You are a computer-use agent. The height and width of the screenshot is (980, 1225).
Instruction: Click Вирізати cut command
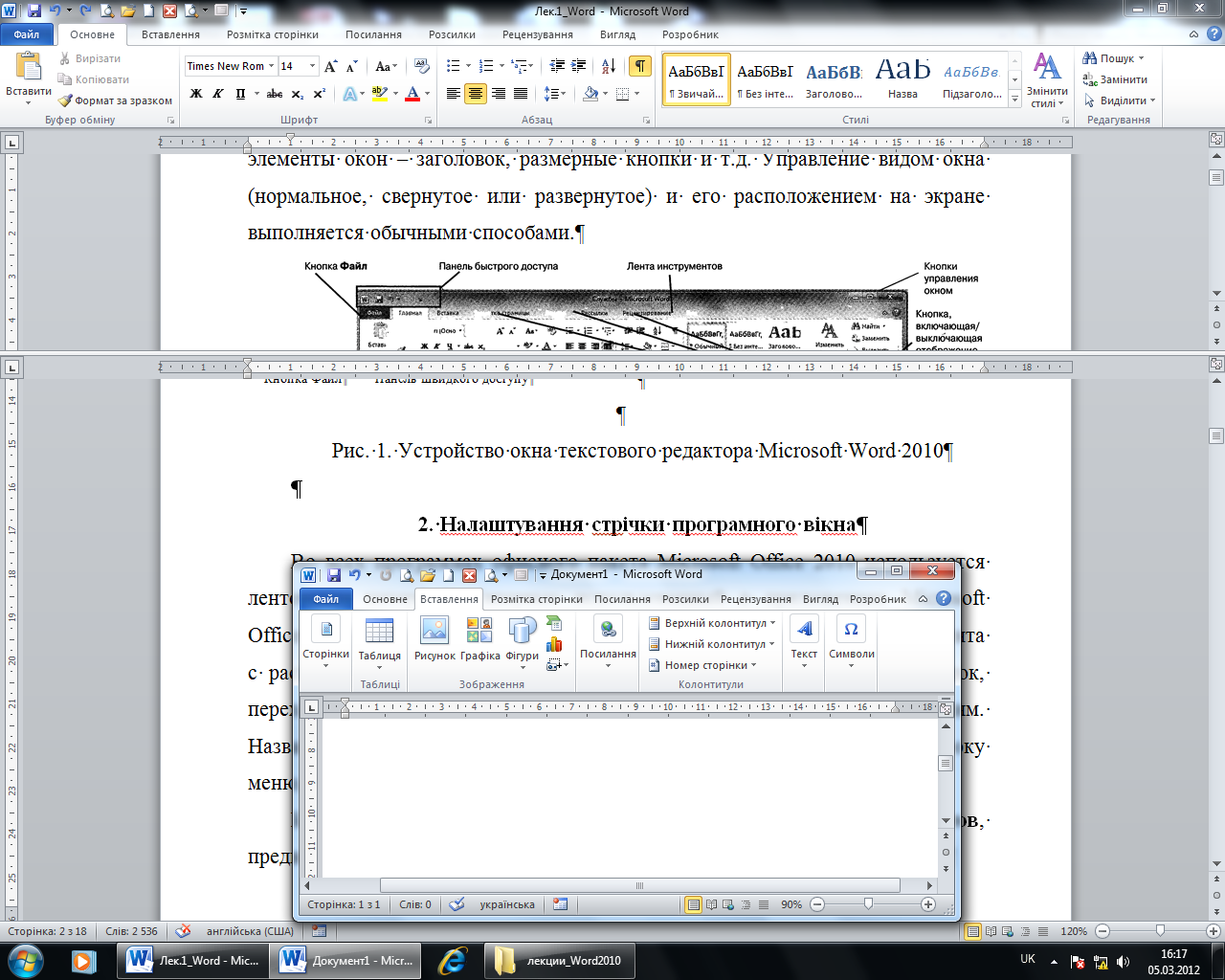click(90, 58)
